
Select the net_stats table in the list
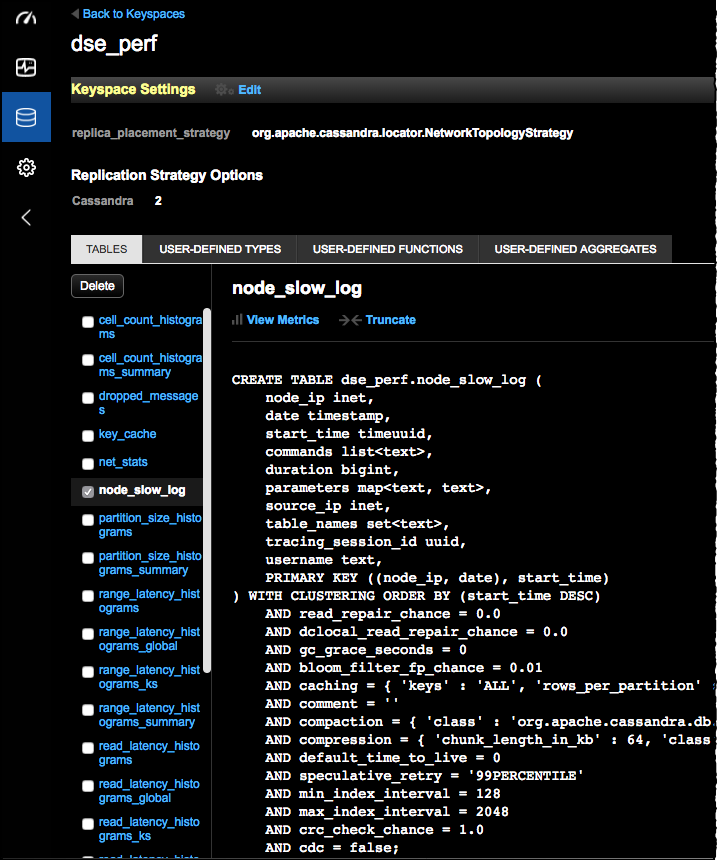tap(125, 462)
